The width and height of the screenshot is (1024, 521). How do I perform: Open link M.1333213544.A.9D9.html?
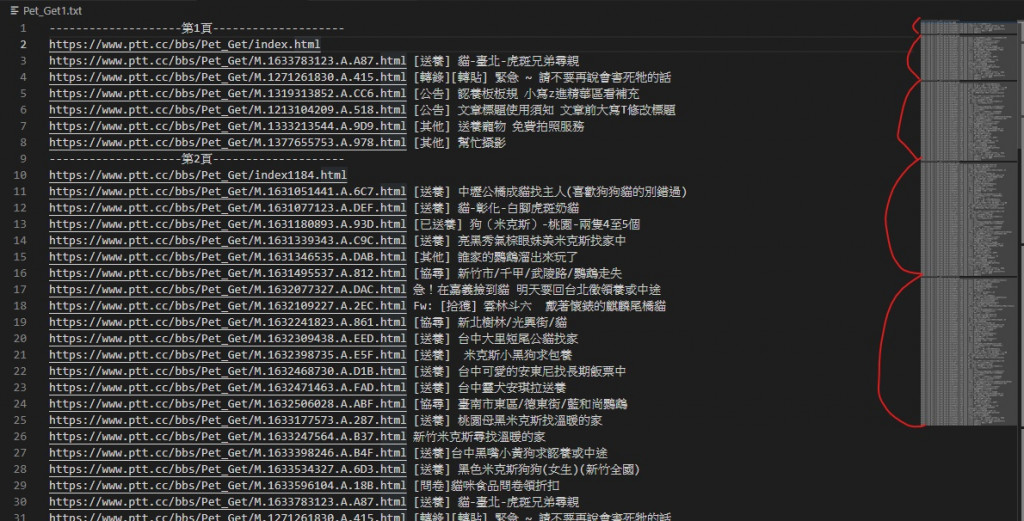[227, 126]
